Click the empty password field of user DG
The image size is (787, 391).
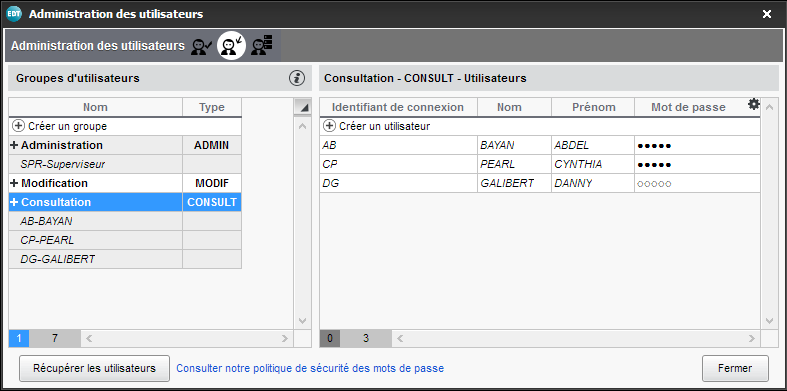pos(697,183)
